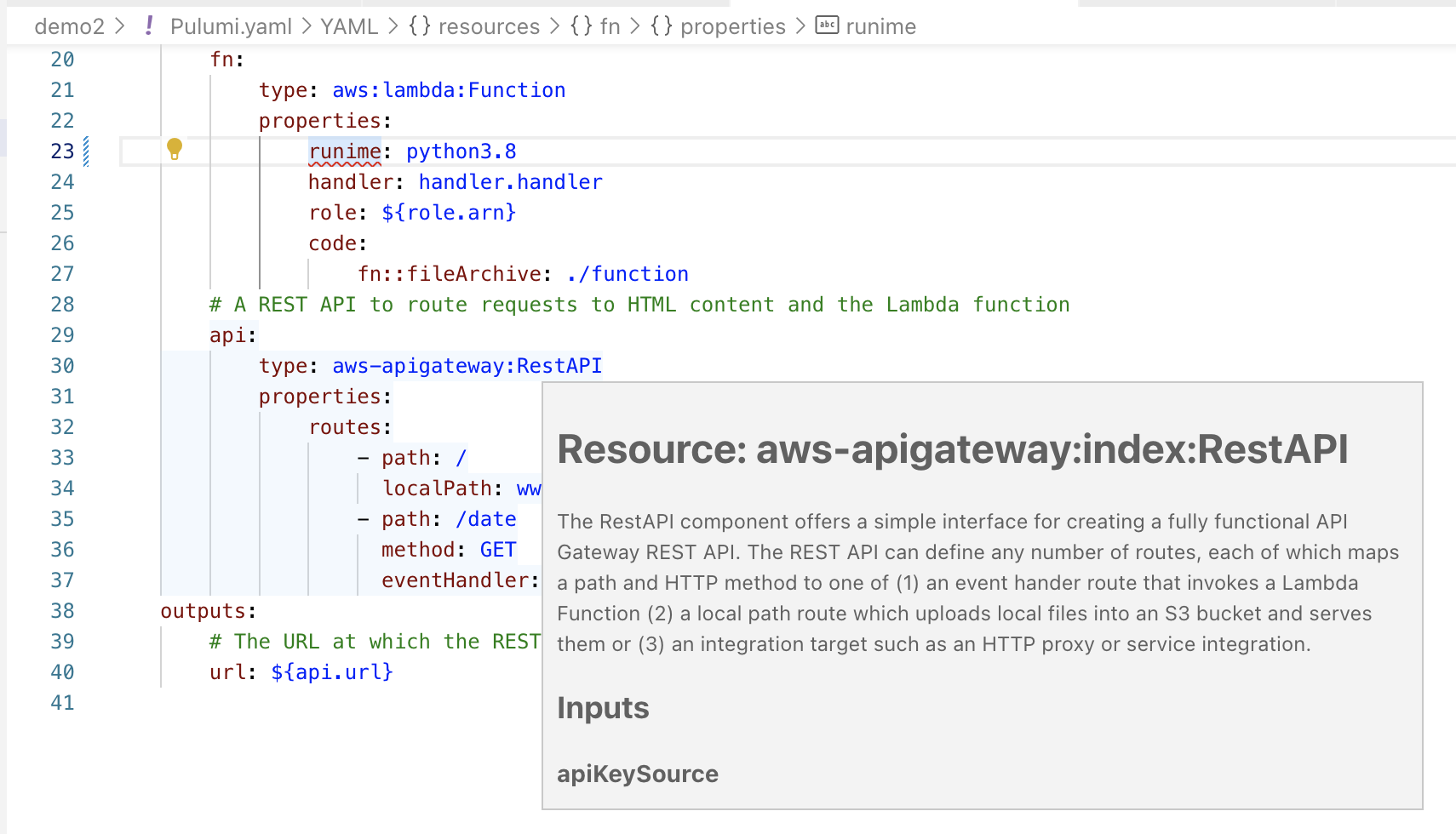
Task: Select properties breadcrumb segment
Action: 733,26
